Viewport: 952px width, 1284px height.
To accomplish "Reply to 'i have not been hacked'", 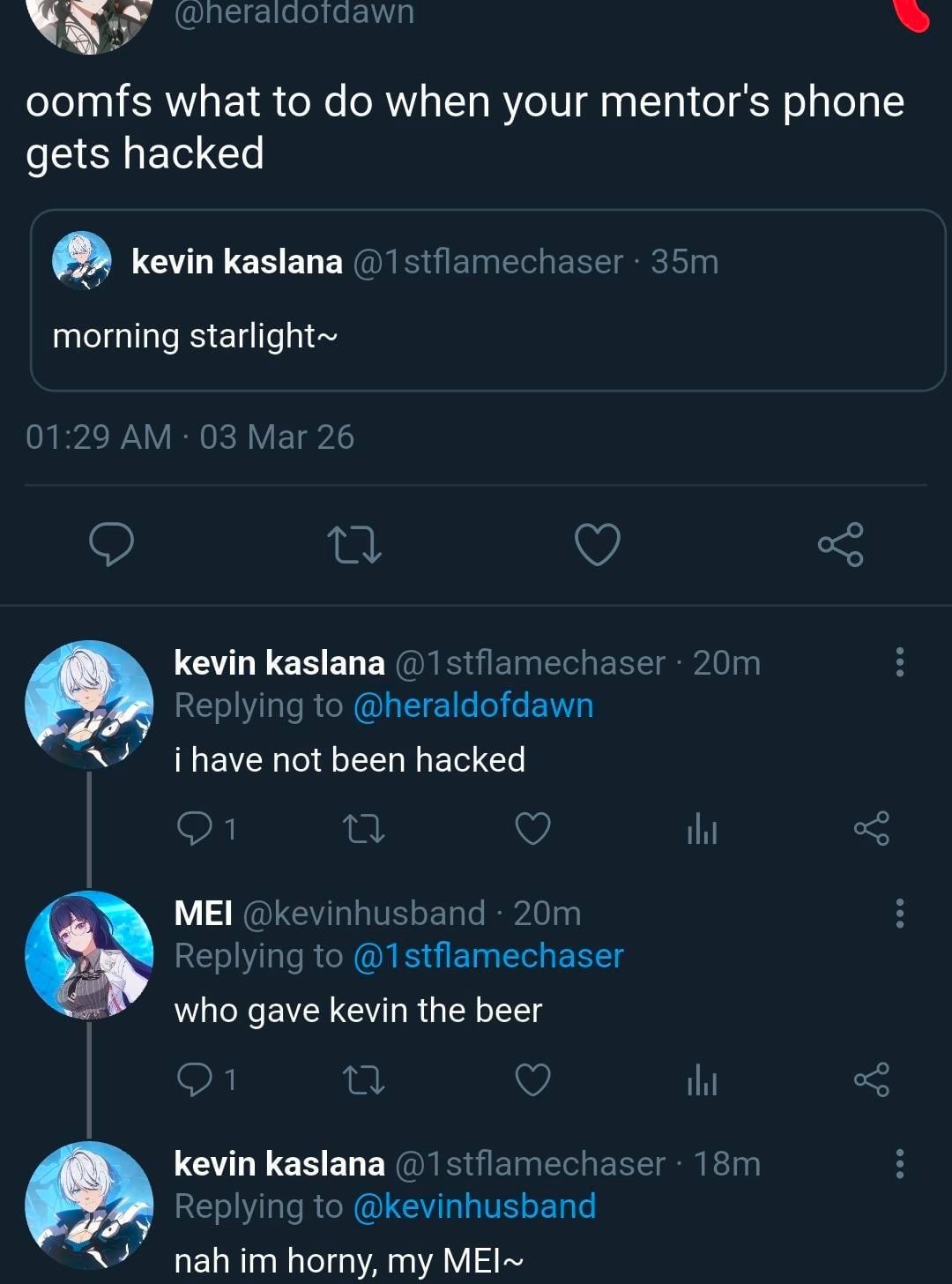I will coord(195,829).
